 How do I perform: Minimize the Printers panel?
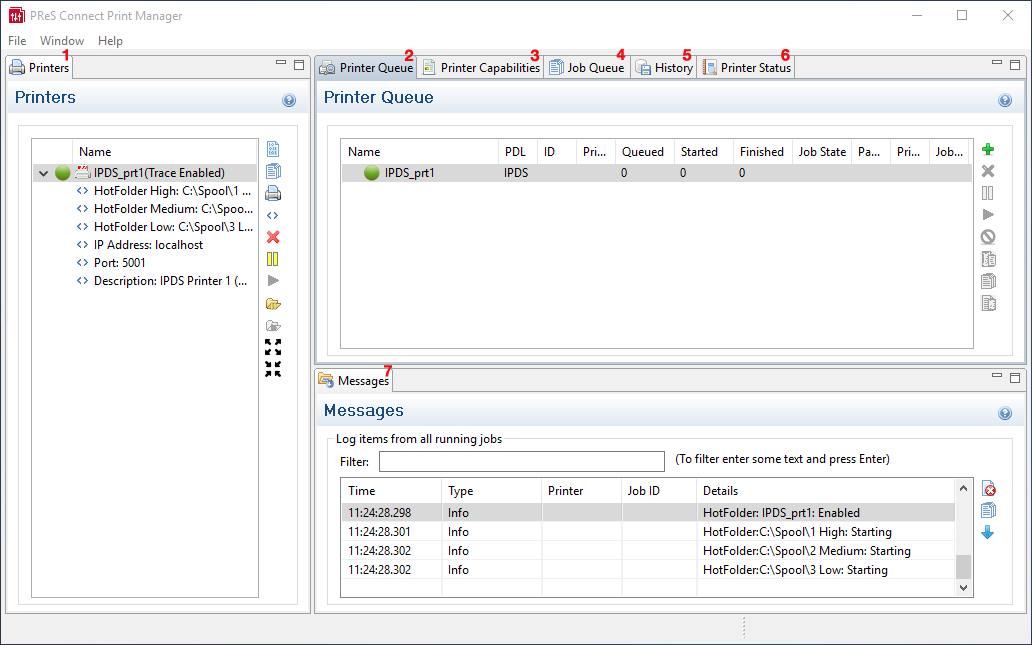point(281,64)
